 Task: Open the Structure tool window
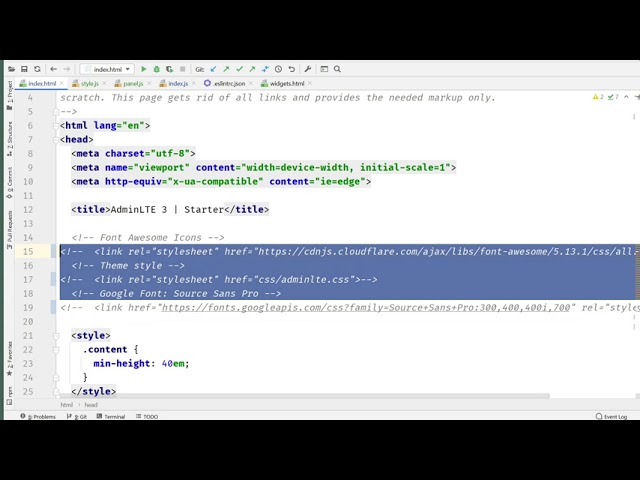click(x=9, y=139)
